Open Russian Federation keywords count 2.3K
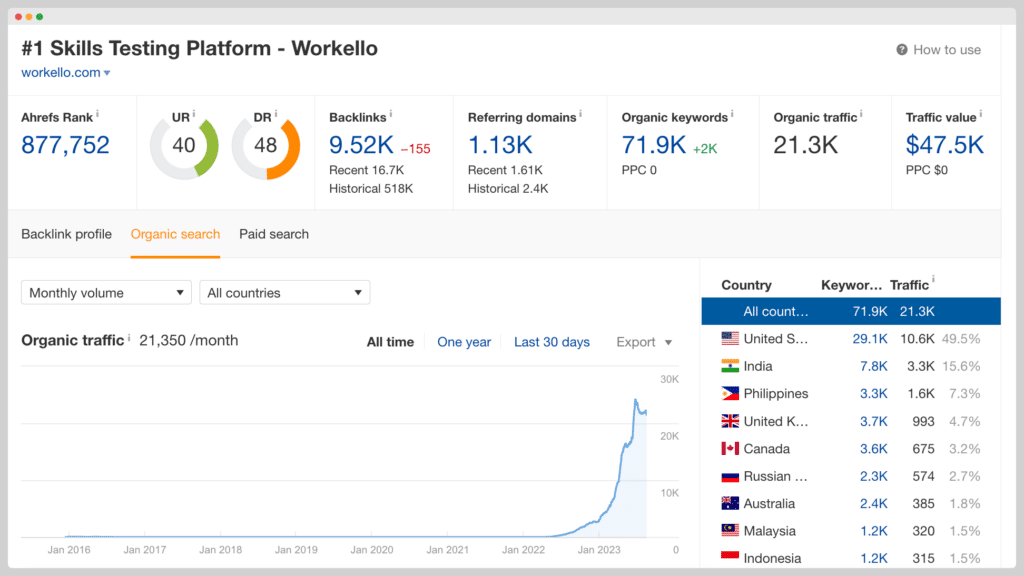 click(x=874, y=477)
